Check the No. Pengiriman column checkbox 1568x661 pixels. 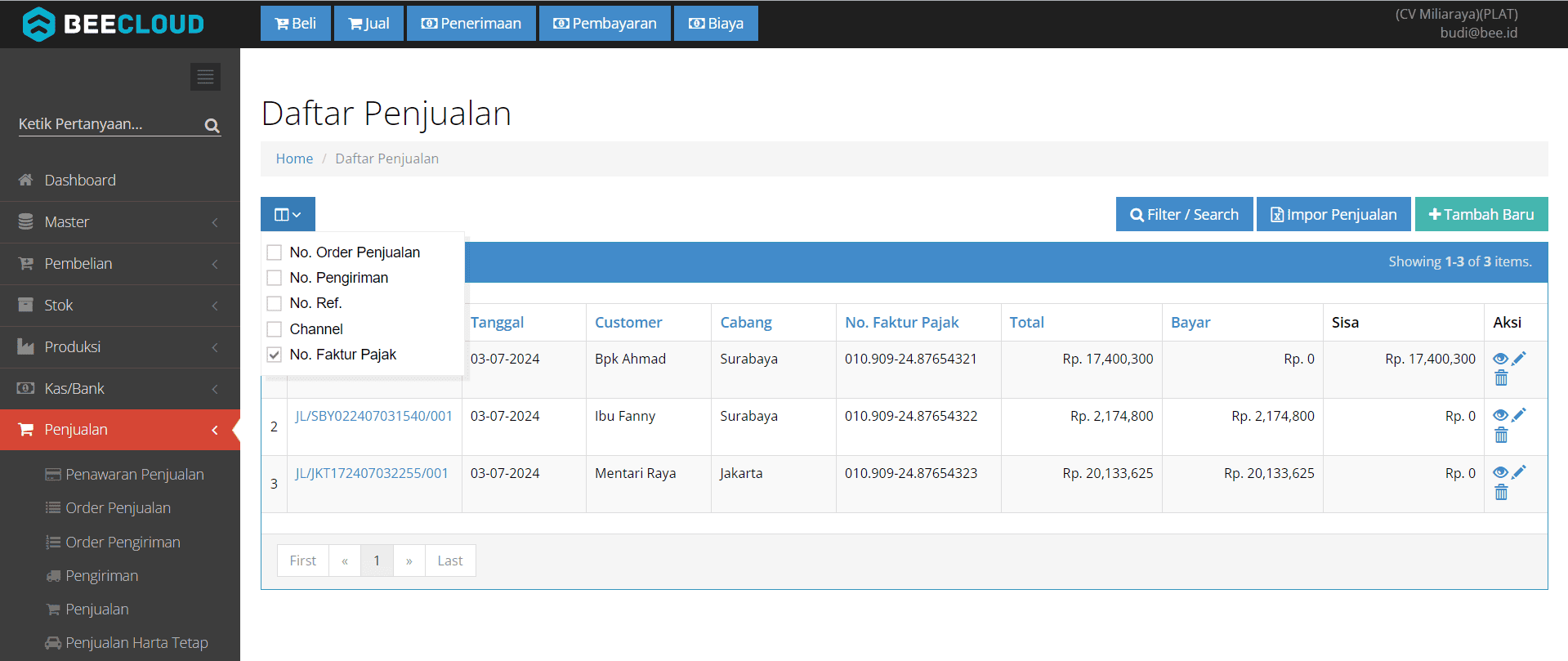pos(275,278)
